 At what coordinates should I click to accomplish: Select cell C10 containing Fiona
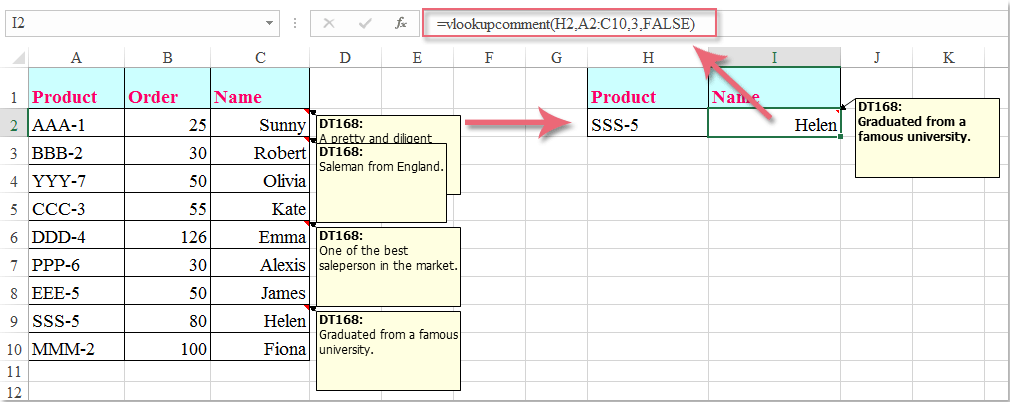pos(260,349)
